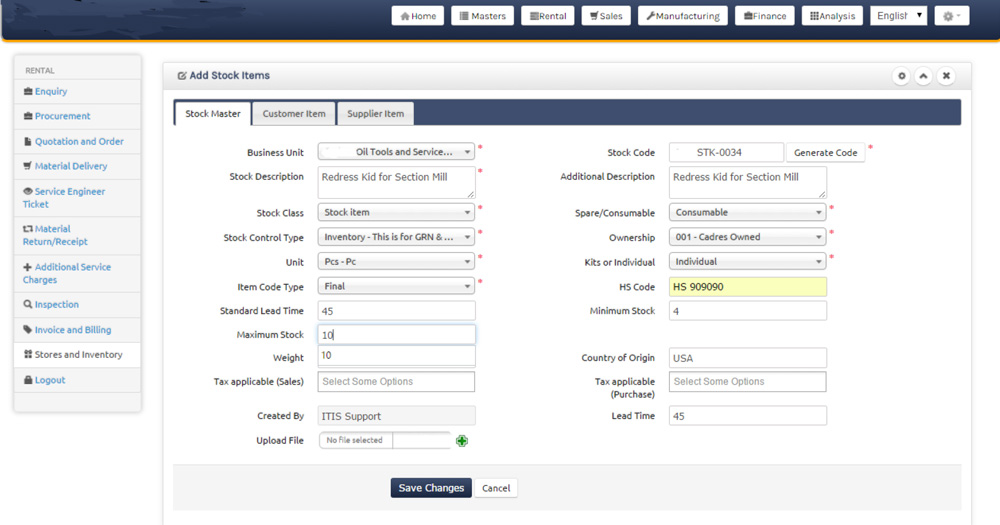Open the top-right settings gear menu
This screenshot has width=1000, height=525.
(951, 16)
